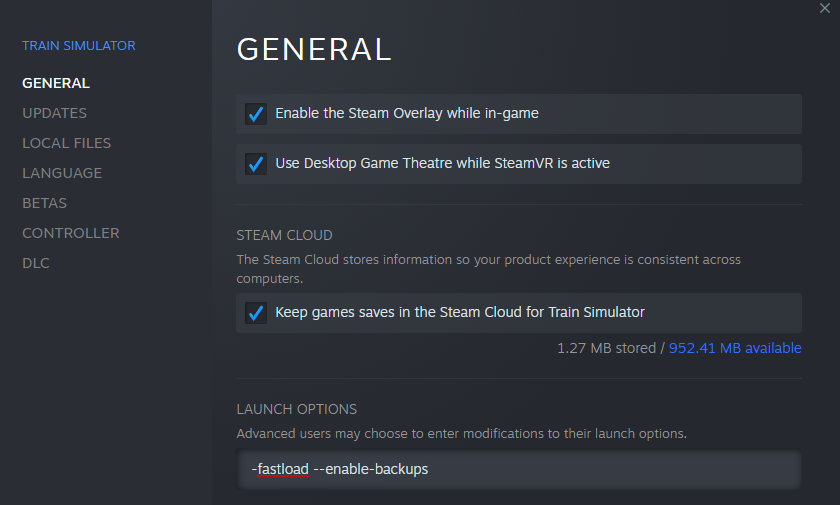This screenshot has width=840, height=505.
Task: Show the DLC section
Action: (x=36, y=263)
